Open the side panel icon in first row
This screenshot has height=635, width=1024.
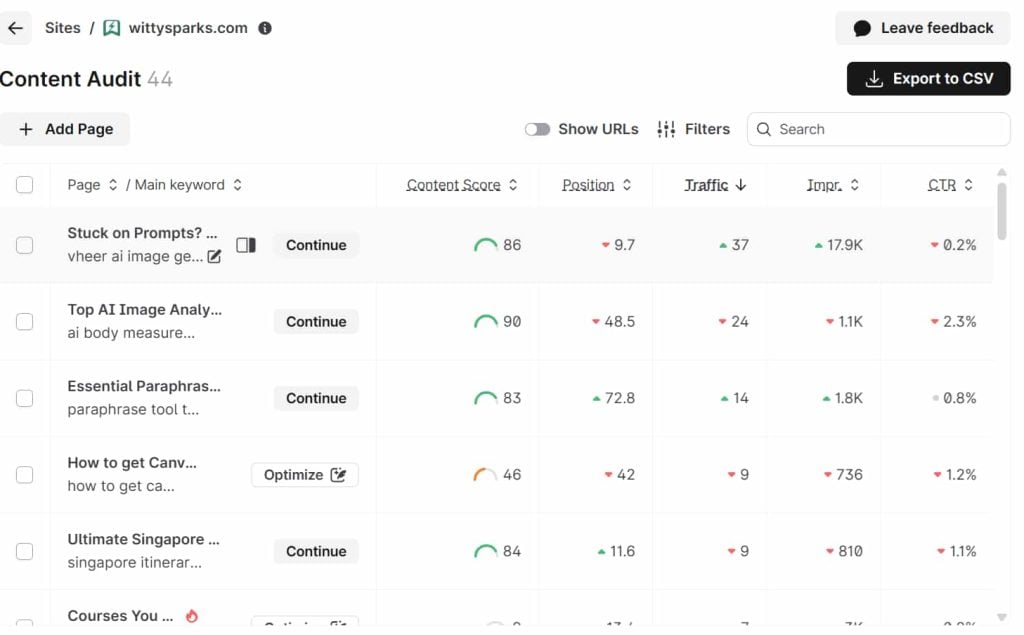click(246, 245)
